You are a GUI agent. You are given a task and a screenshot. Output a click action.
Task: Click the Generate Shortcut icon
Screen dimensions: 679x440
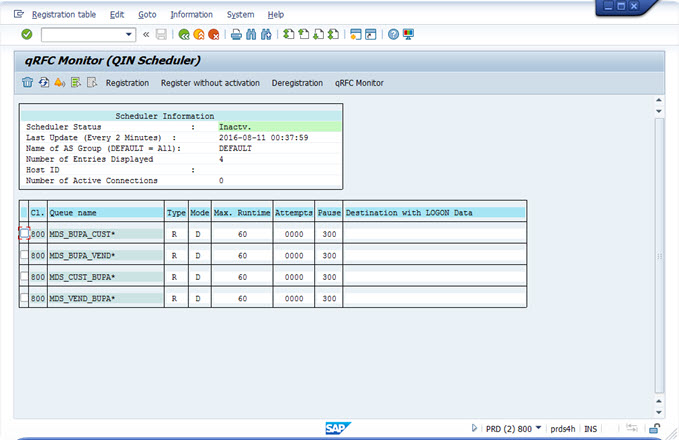pyautogui.click(x=371, y=34)
